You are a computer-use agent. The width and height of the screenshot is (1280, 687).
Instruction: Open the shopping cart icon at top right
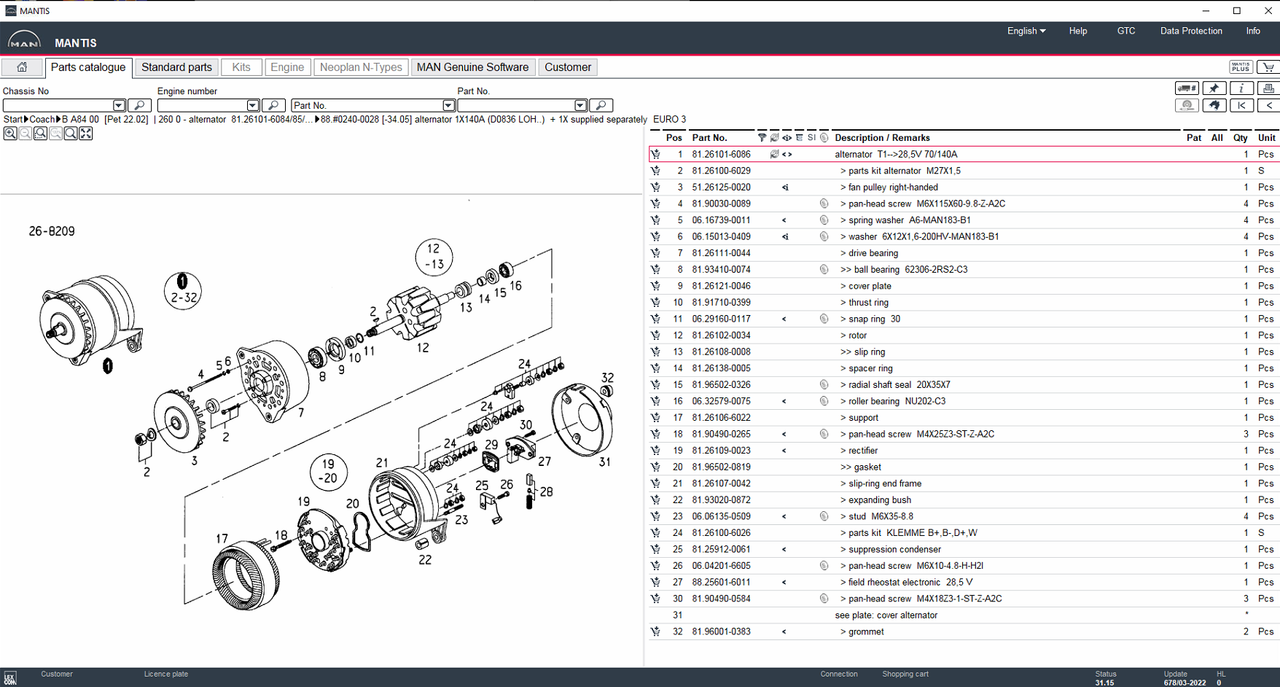(1267, 67)
